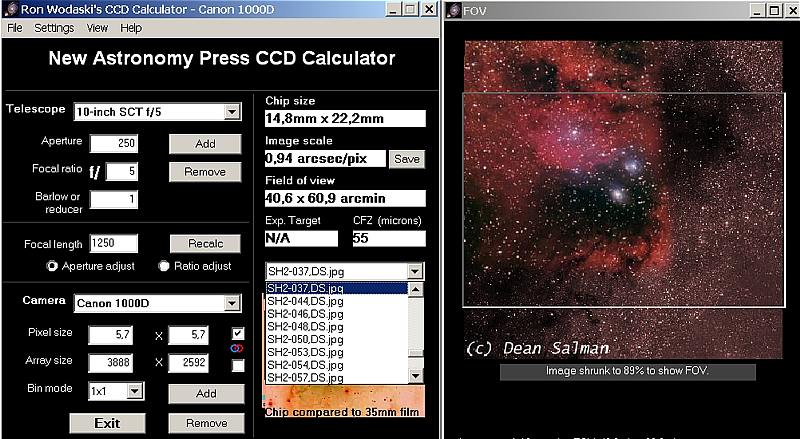800x439 pixels.
Task: Click the linked-rings icon between checkboxes
Action: (236, 348)
